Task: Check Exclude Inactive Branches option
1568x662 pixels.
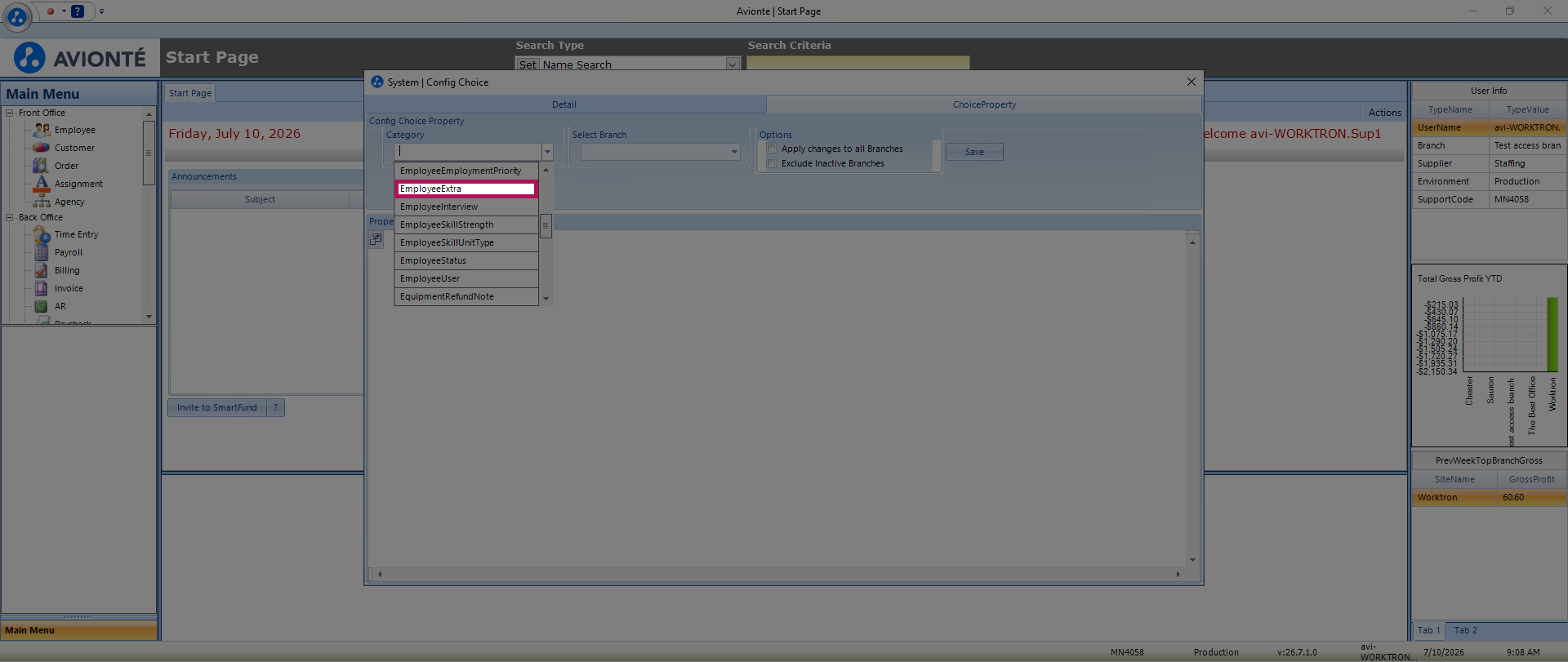Action: [772, 164]
